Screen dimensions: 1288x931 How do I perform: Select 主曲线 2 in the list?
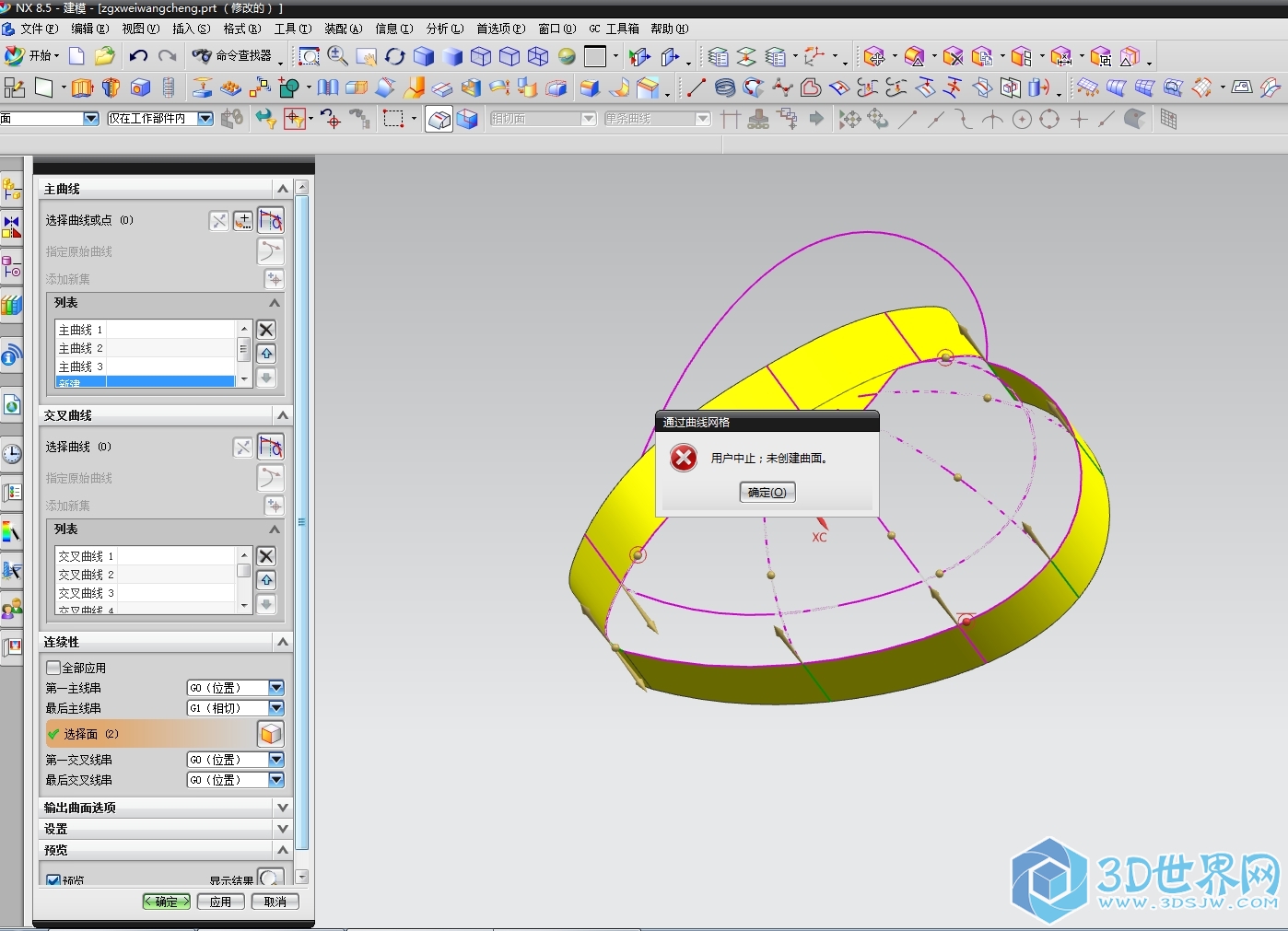coord(146,348)
